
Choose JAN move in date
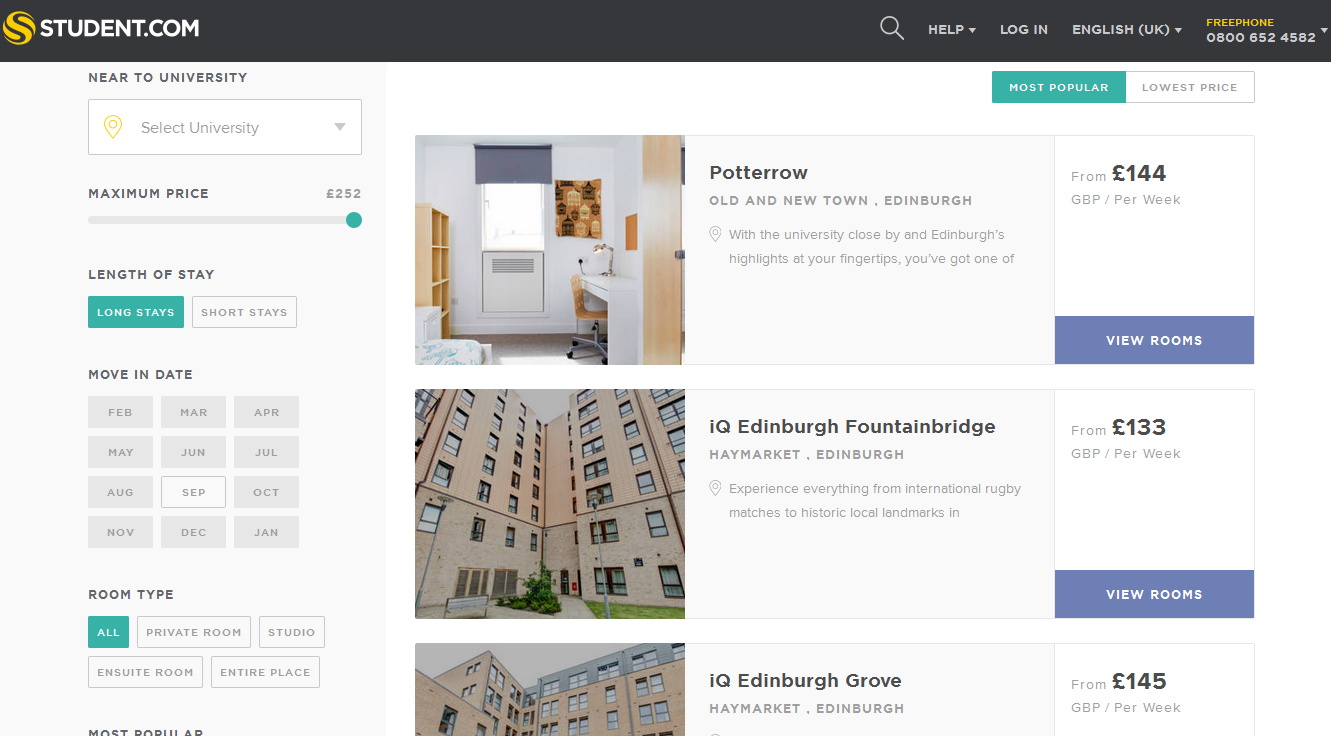pos(266,532)
